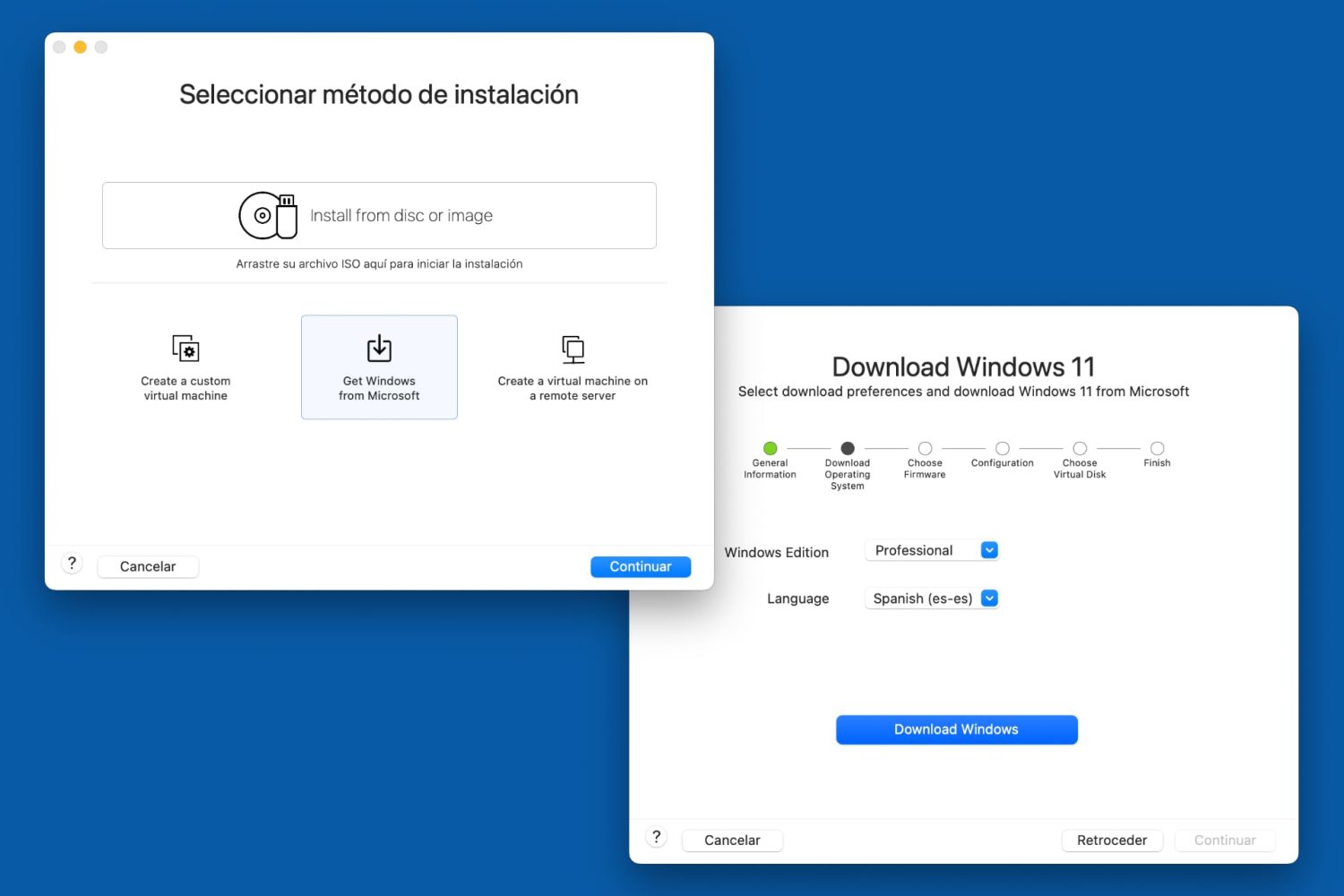Screen dimensions: 1344x896
Task: Click the Install from disc or image box
Action: pyautogui.click(x=379, y=216)
